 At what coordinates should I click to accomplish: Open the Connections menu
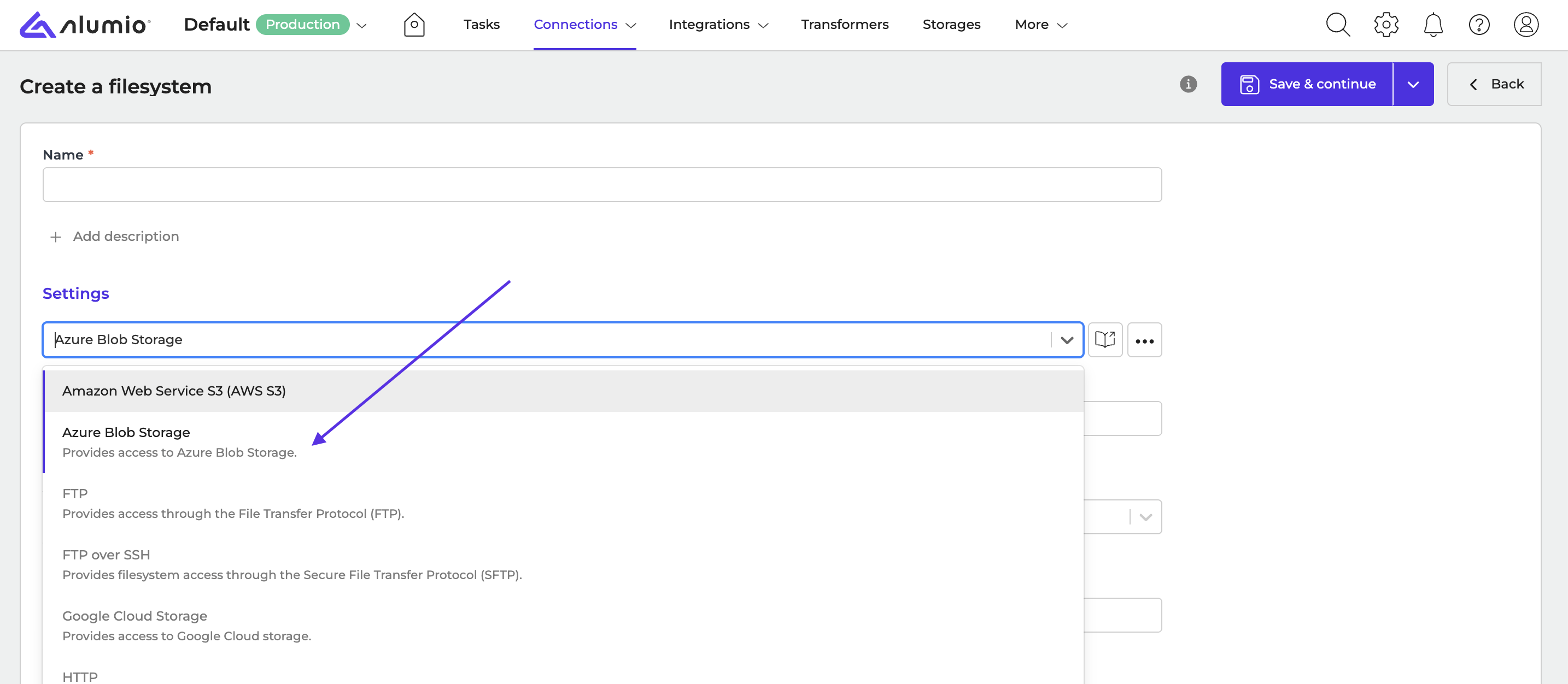584,25
